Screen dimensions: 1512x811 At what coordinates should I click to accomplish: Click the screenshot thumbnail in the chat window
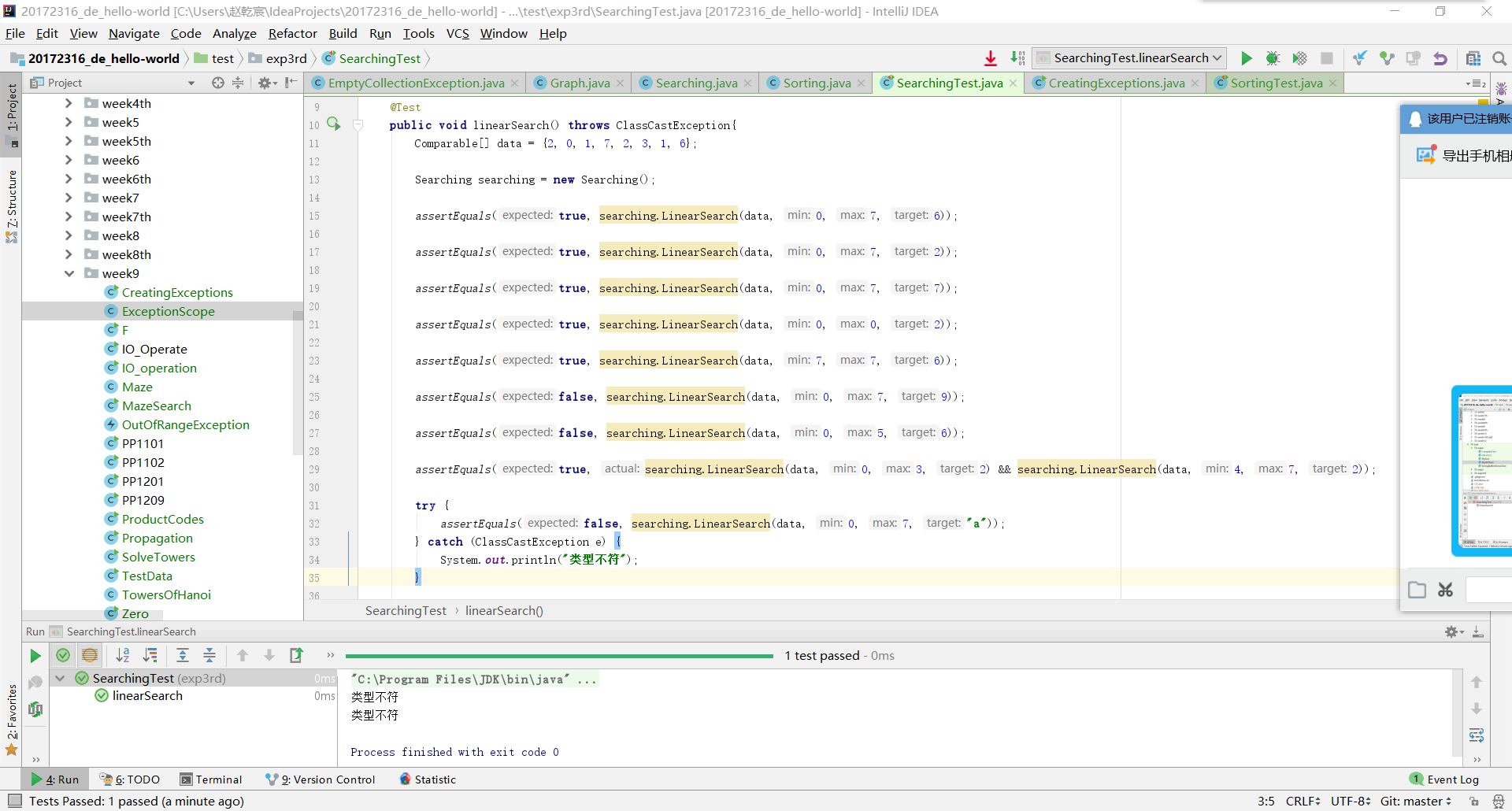click(1482, 470)
